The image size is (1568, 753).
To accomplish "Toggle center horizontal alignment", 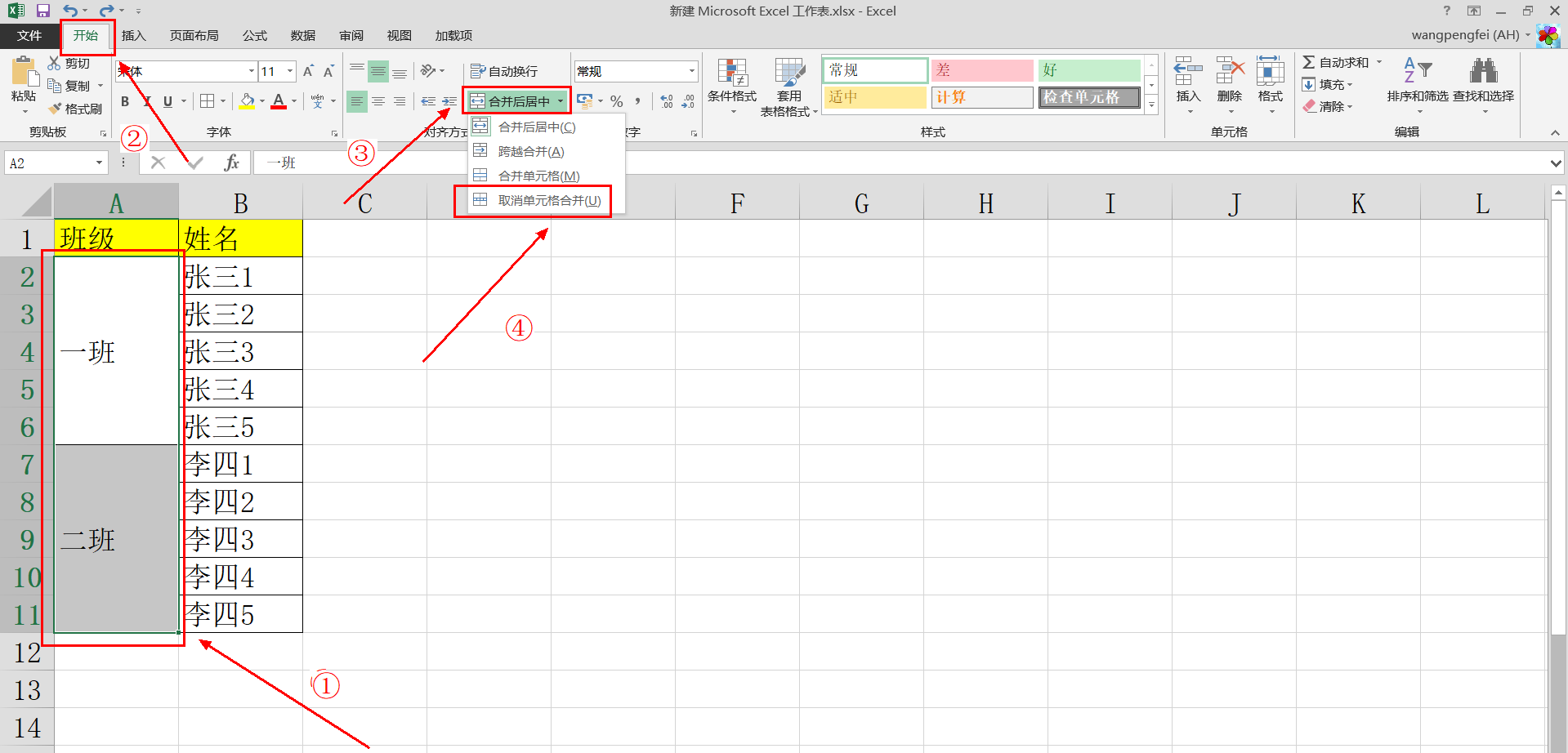I will pos(378,101).
